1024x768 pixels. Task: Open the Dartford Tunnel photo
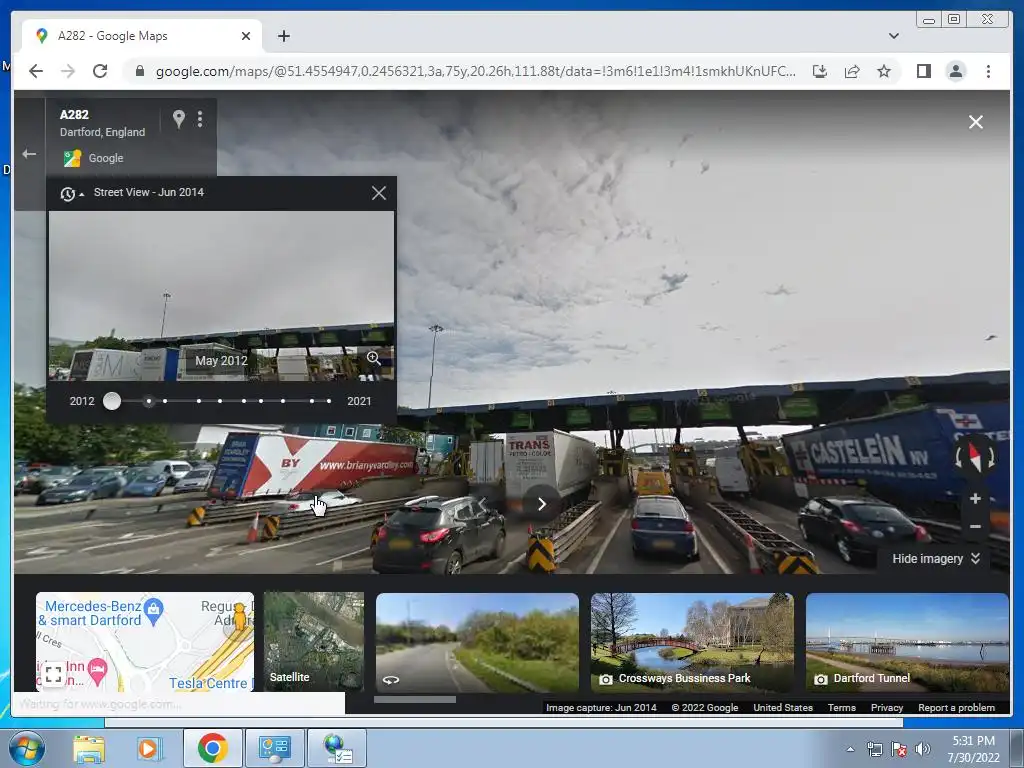(907, 642)
